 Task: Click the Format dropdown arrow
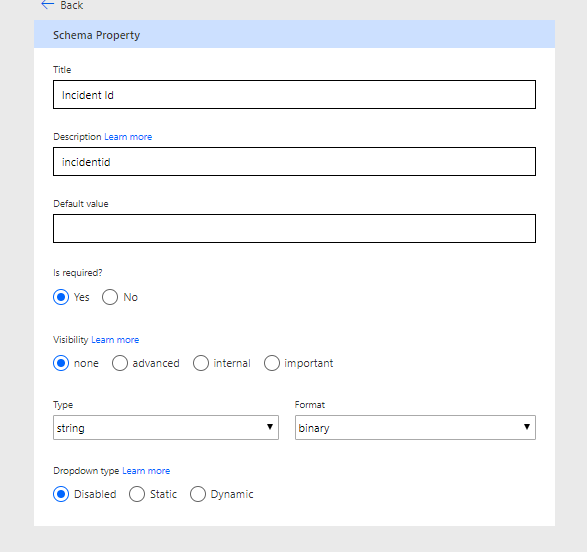[x=527, y=427]
